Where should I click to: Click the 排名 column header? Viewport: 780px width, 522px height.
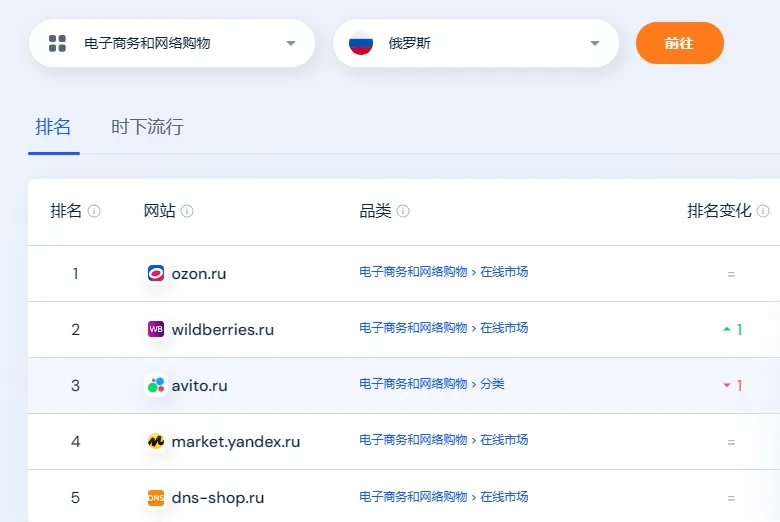(x=66, y=211)
